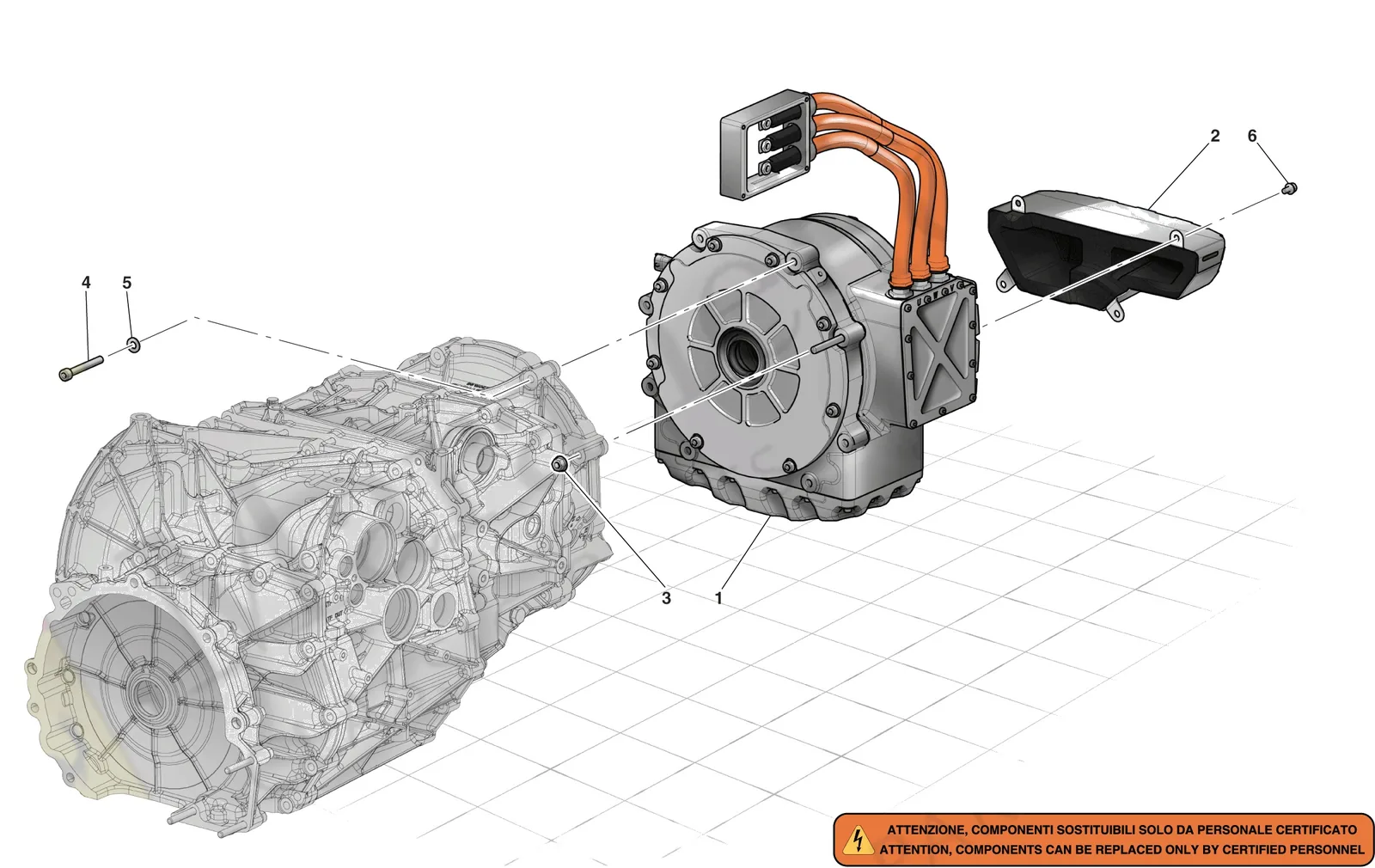Select the nut on gearbox, part 3
Viewport: 1375px width, 868px height.
pos(559,464)
